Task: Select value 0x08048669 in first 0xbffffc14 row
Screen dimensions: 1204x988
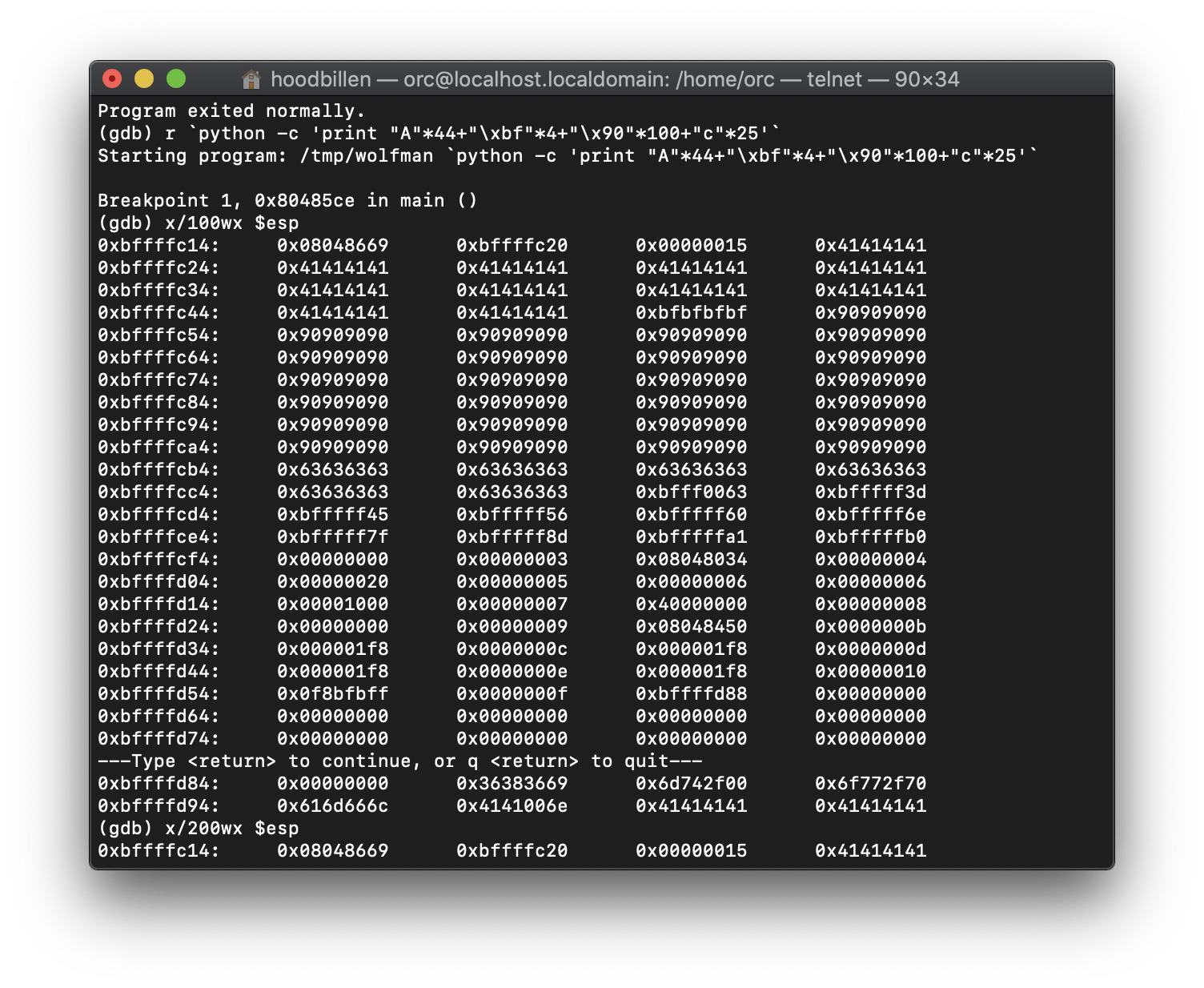Action: [x=333, y=245]
